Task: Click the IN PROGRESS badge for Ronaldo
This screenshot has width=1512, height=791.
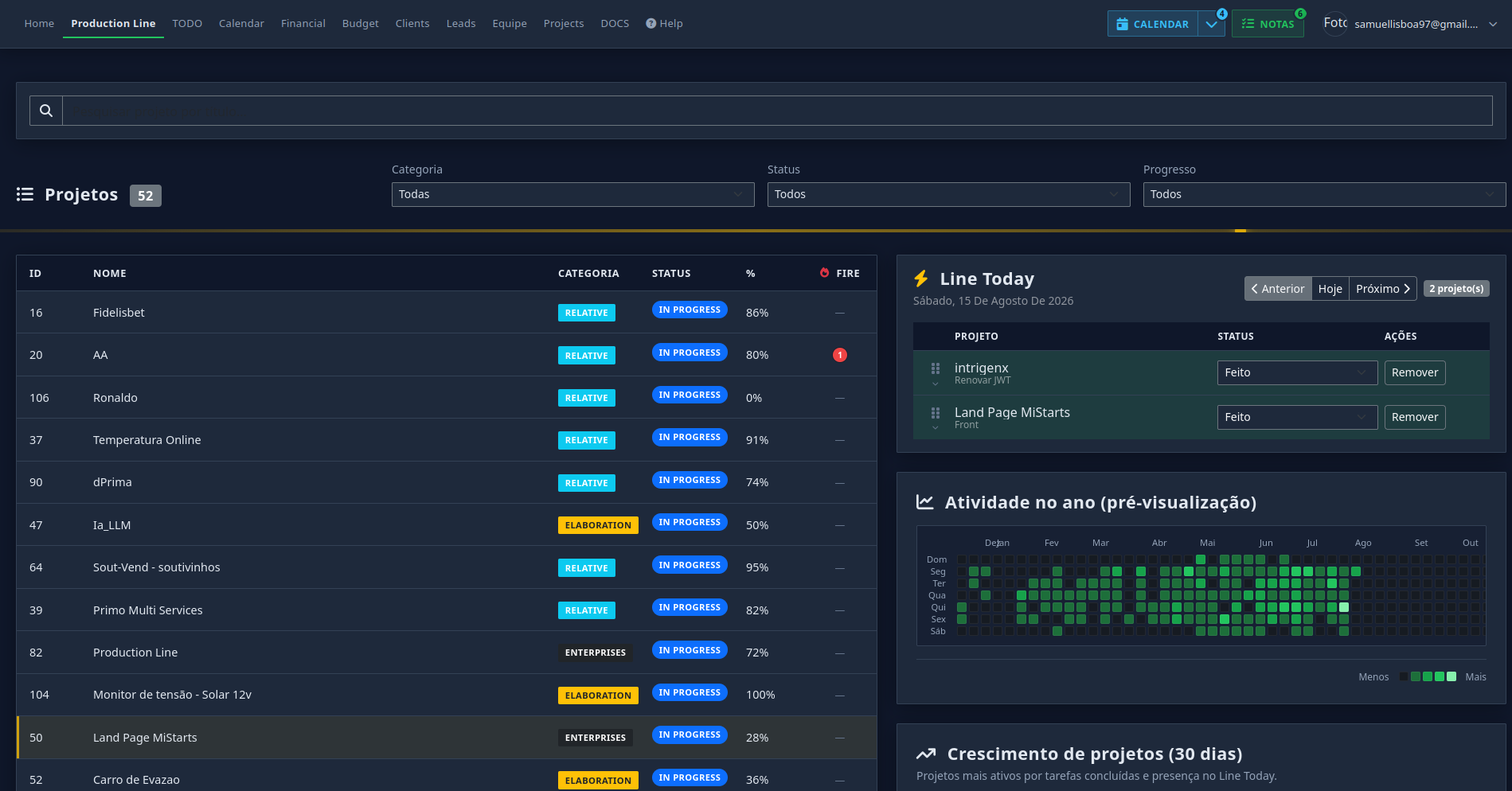Action: point(690,395)
